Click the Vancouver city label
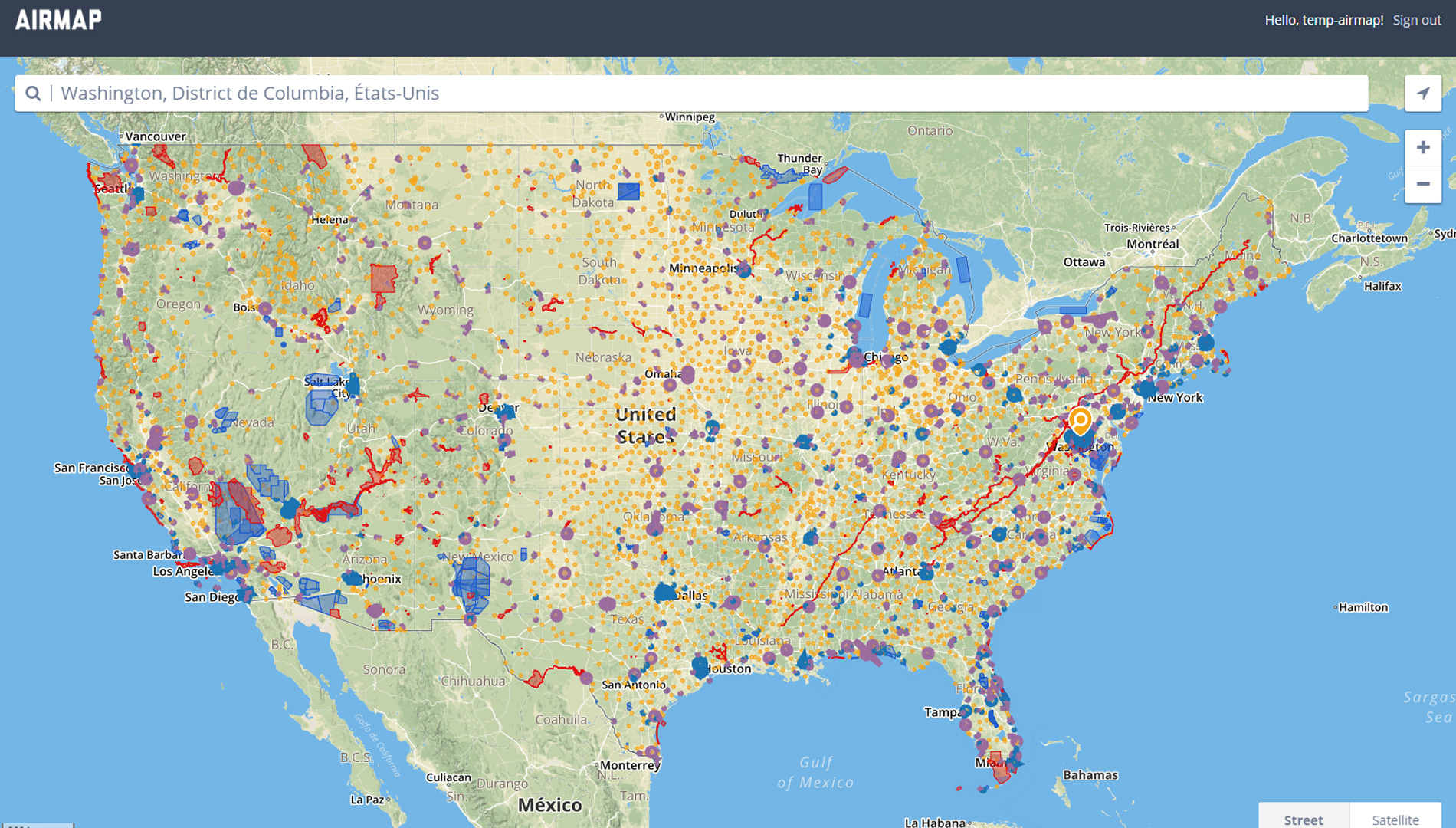 (156, 136)
